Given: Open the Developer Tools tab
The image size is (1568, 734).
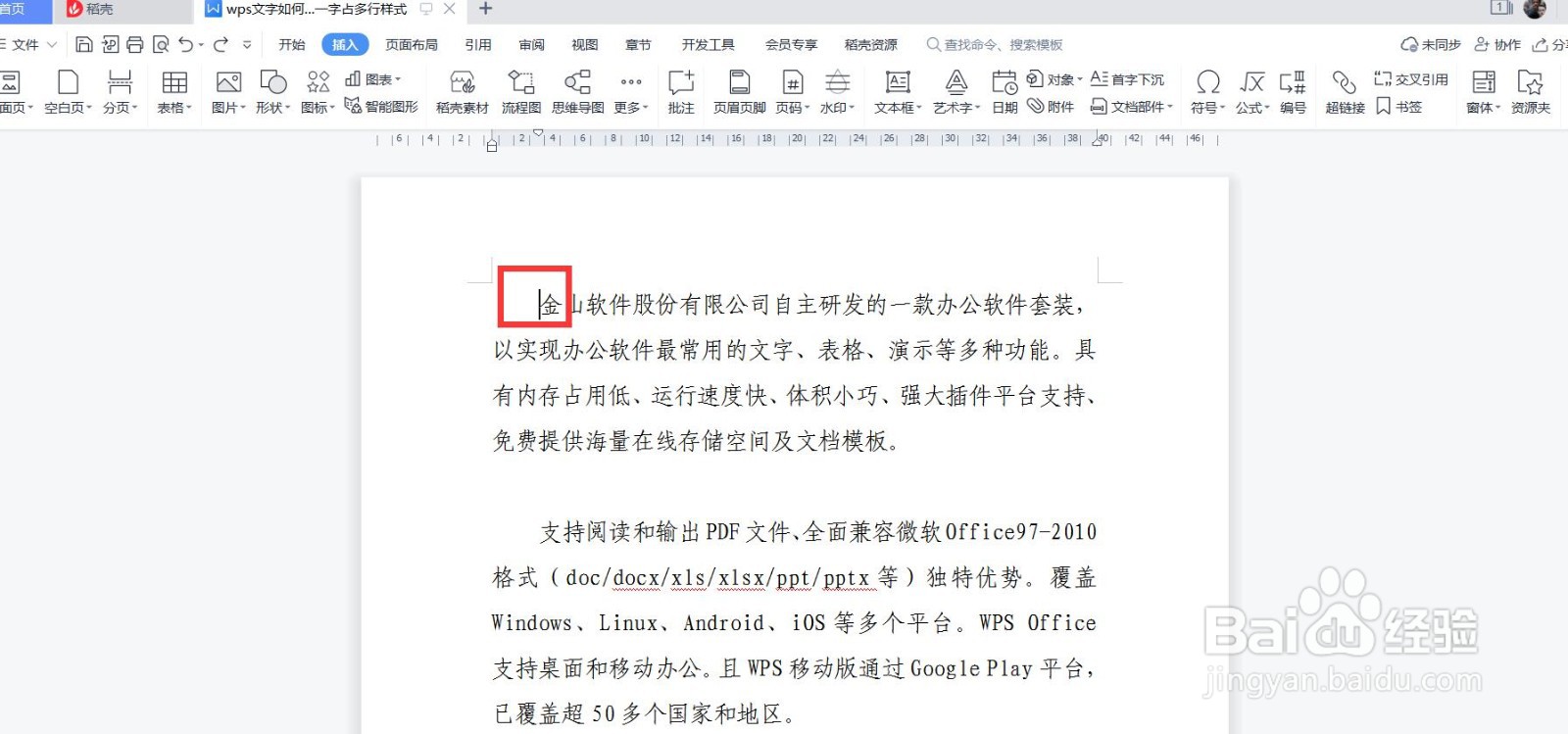Looking at the screenshot, I should [709, 44].
